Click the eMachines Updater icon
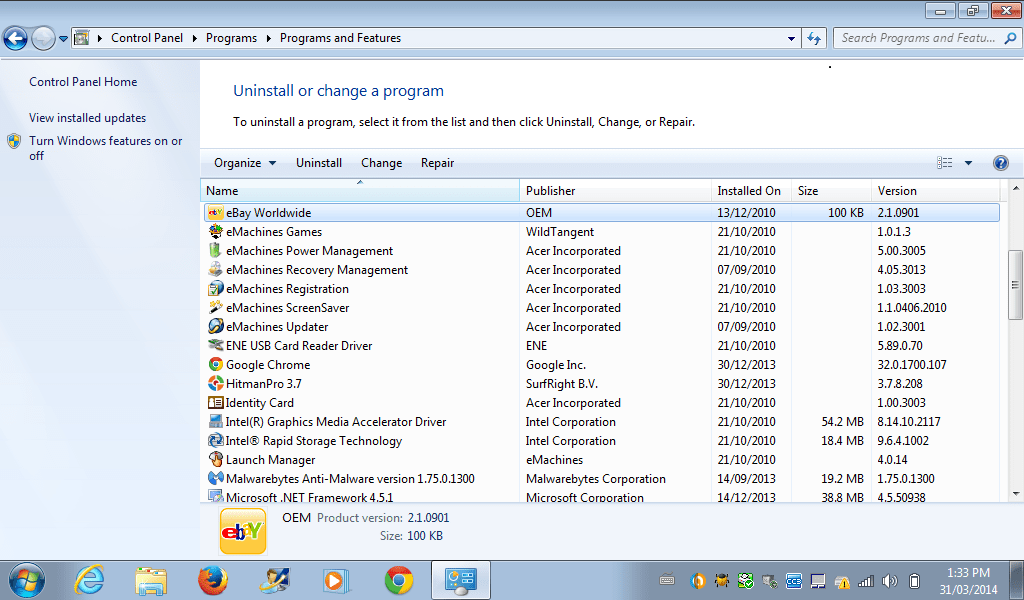The height and width of the screenshot is (600, 1024). click(216, 326)
